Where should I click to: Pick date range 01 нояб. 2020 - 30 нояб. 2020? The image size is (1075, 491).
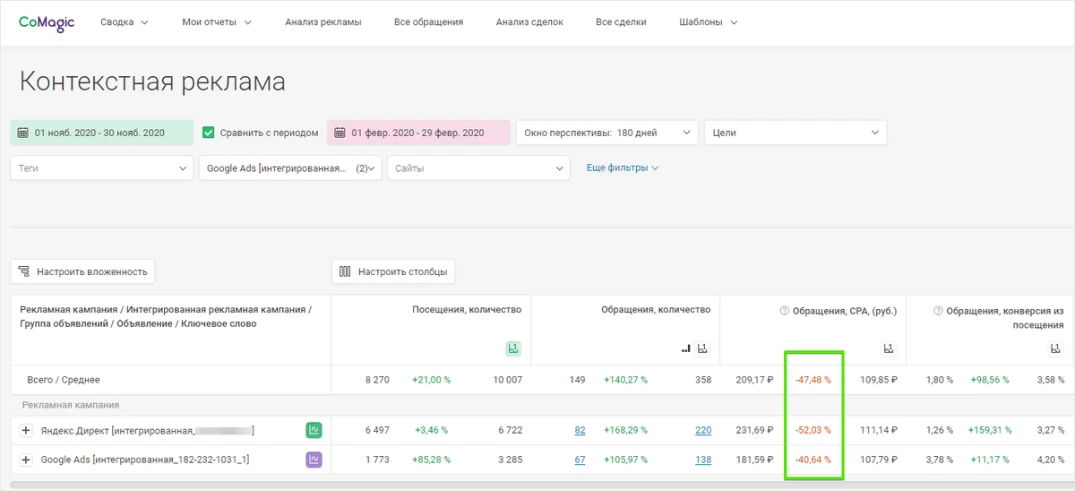101,132
